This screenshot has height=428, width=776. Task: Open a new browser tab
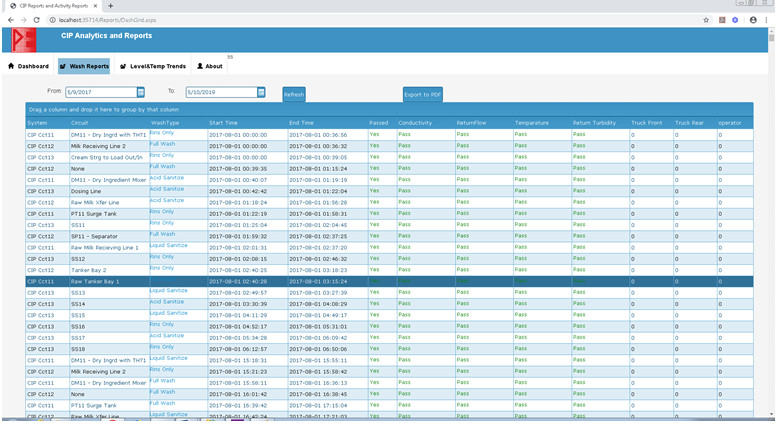point(111,6)
